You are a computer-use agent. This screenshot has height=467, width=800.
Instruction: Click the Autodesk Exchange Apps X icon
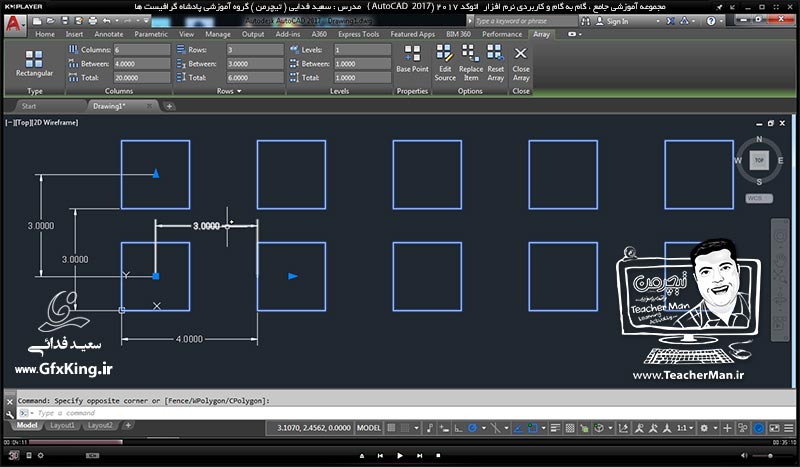tap(670, 21)
